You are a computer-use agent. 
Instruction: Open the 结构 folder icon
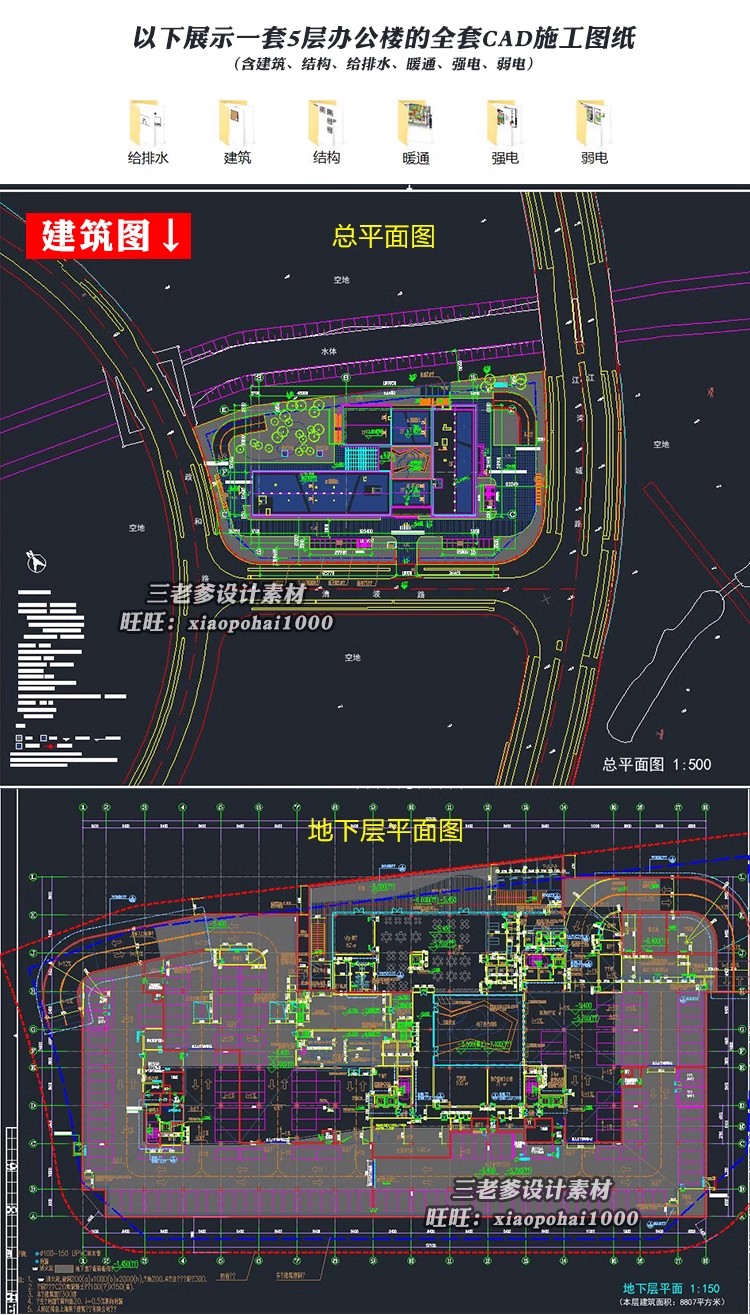point(327,122)
